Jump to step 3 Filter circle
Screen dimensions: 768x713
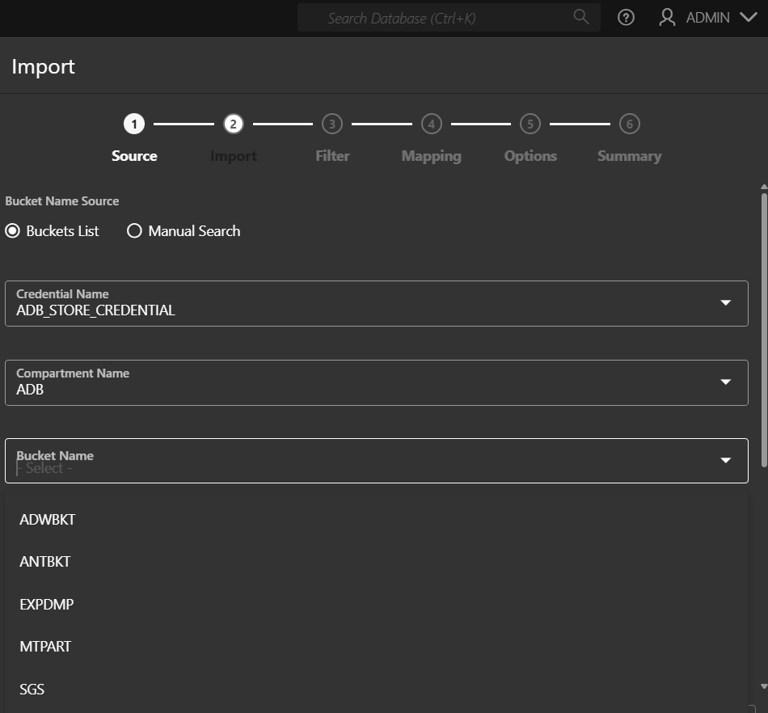tap(332, 124)
